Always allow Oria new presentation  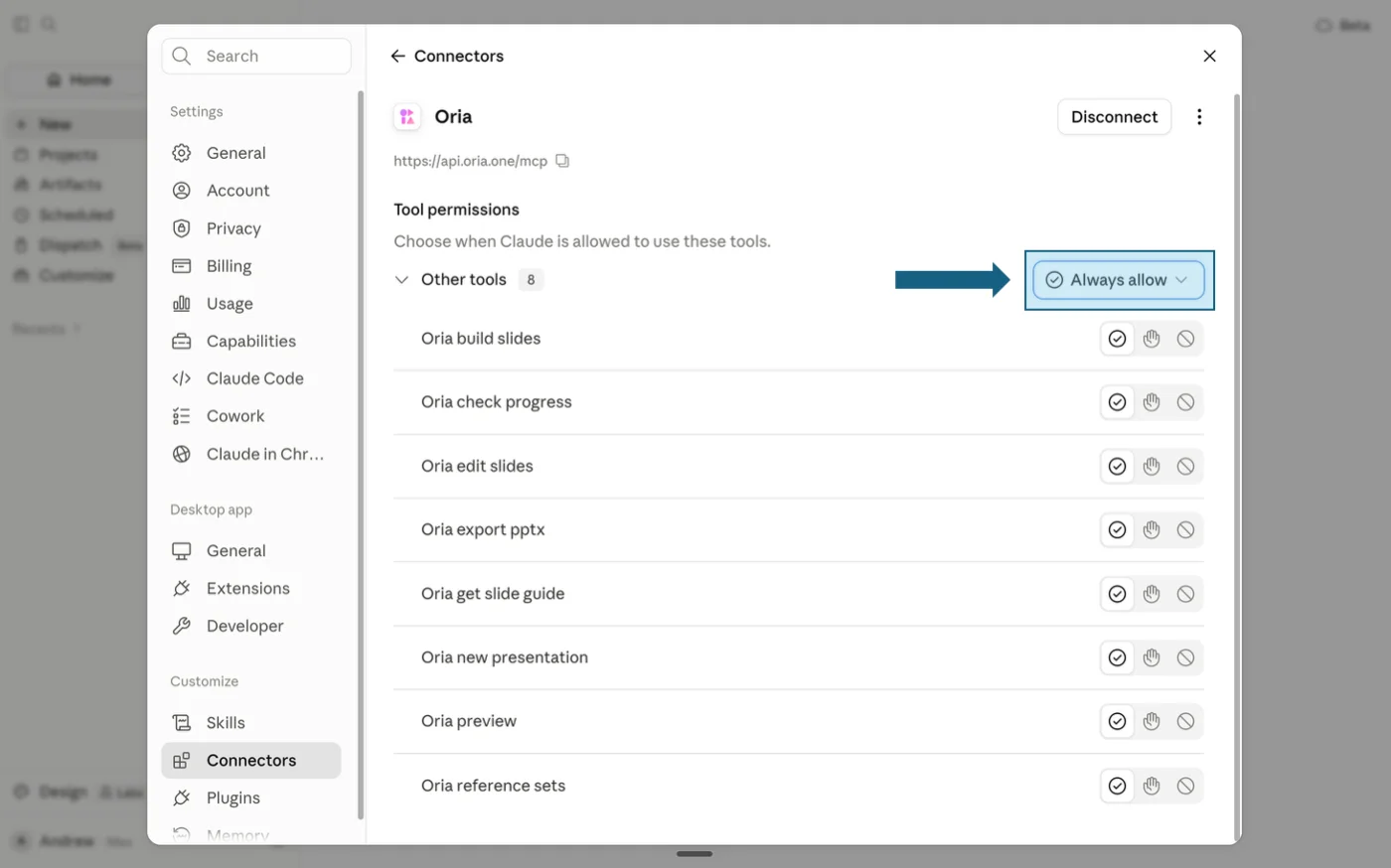pos(1118,657)
